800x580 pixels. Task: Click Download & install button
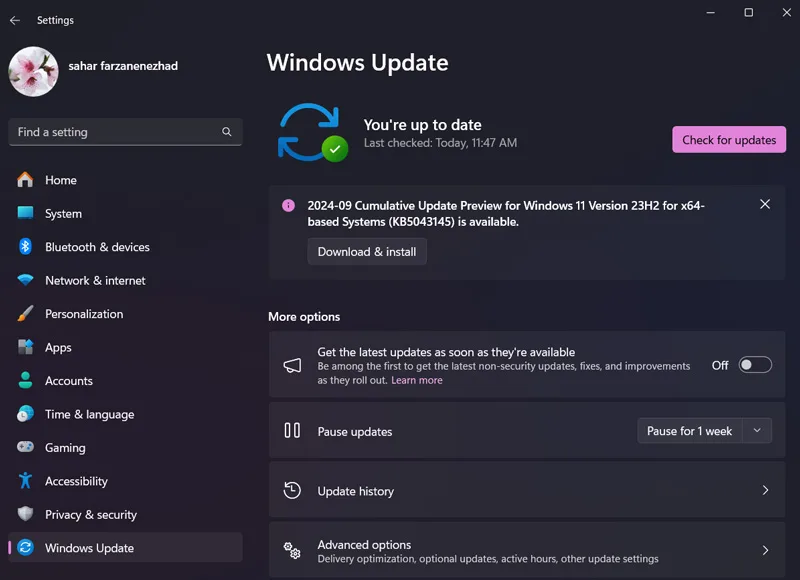point(367,251)
